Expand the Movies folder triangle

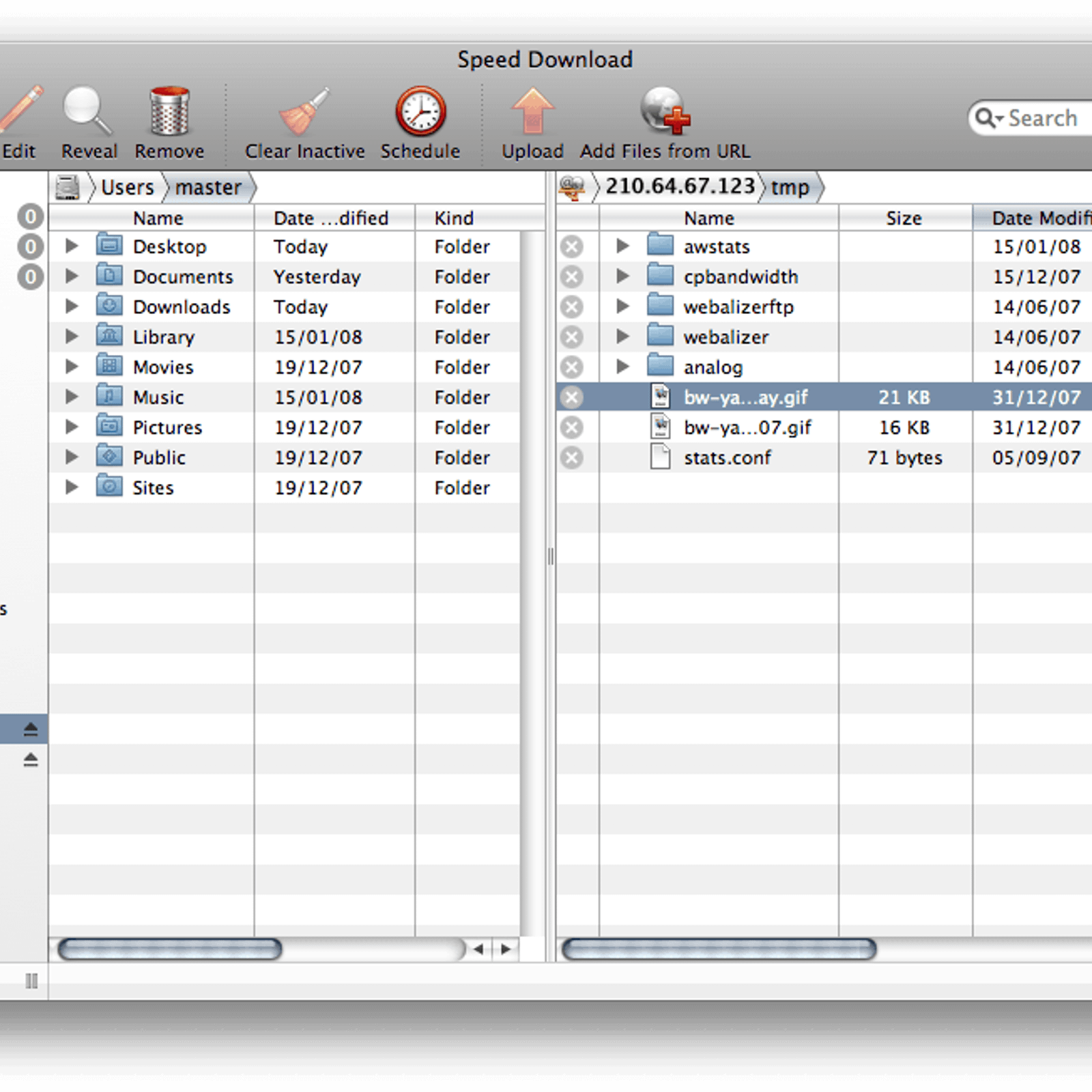tap(71, 367)
